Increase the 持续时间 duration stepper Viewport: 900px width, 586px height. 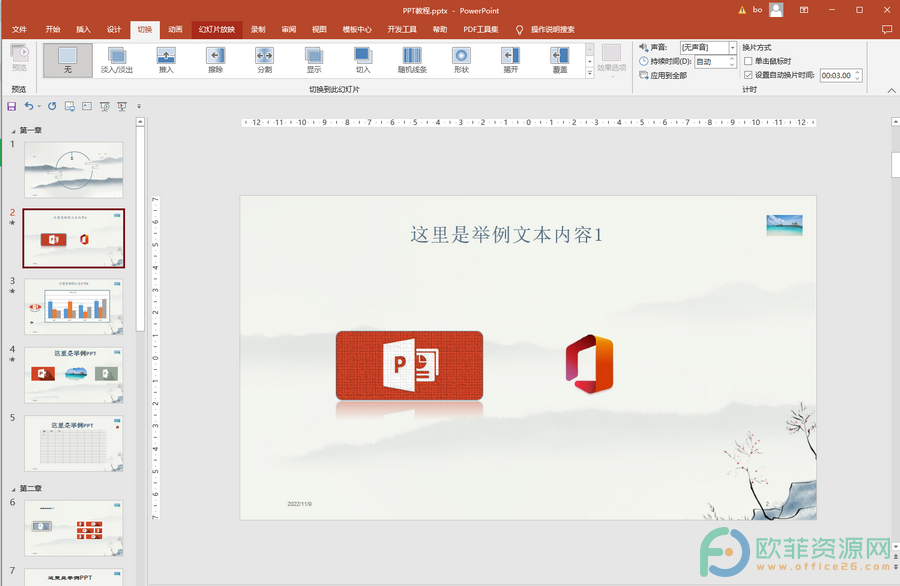click(x=732, y=59)
